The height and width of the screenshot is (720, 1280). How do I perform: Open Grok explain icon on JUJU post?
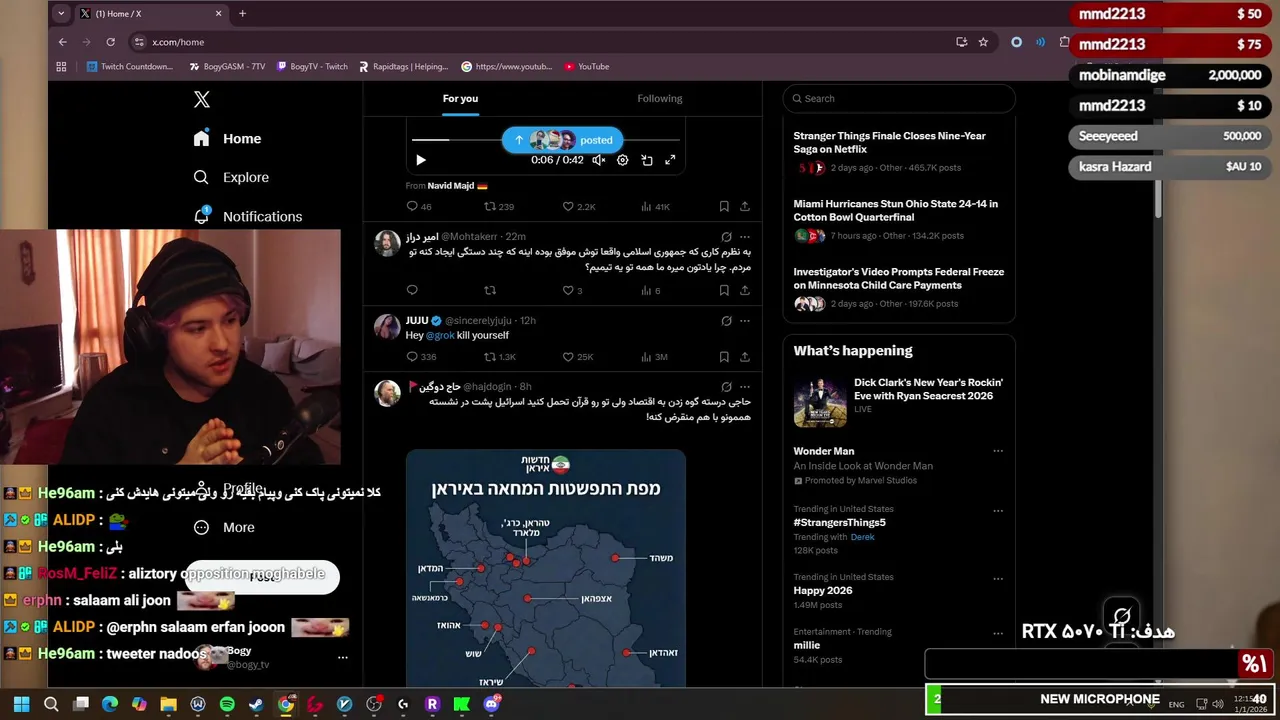click(726, 321)
